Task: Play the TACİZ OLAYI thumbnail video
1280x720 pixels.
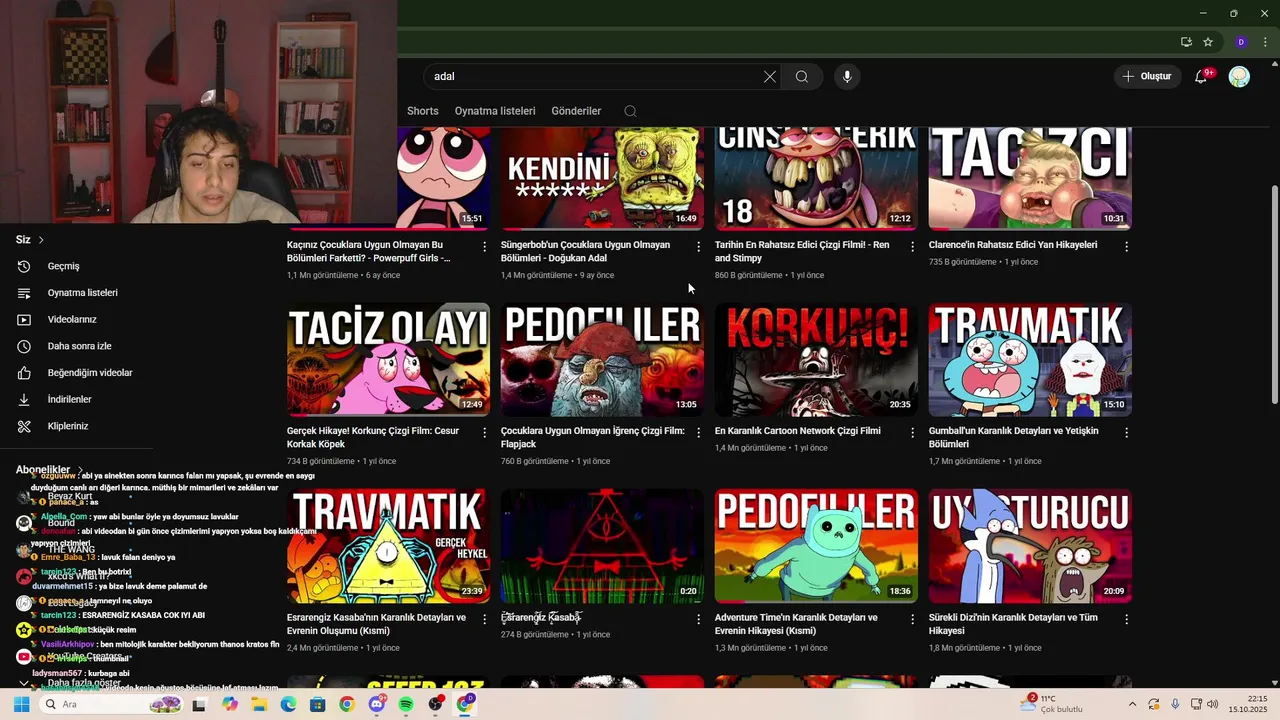Action: click(x=388, y=360)
